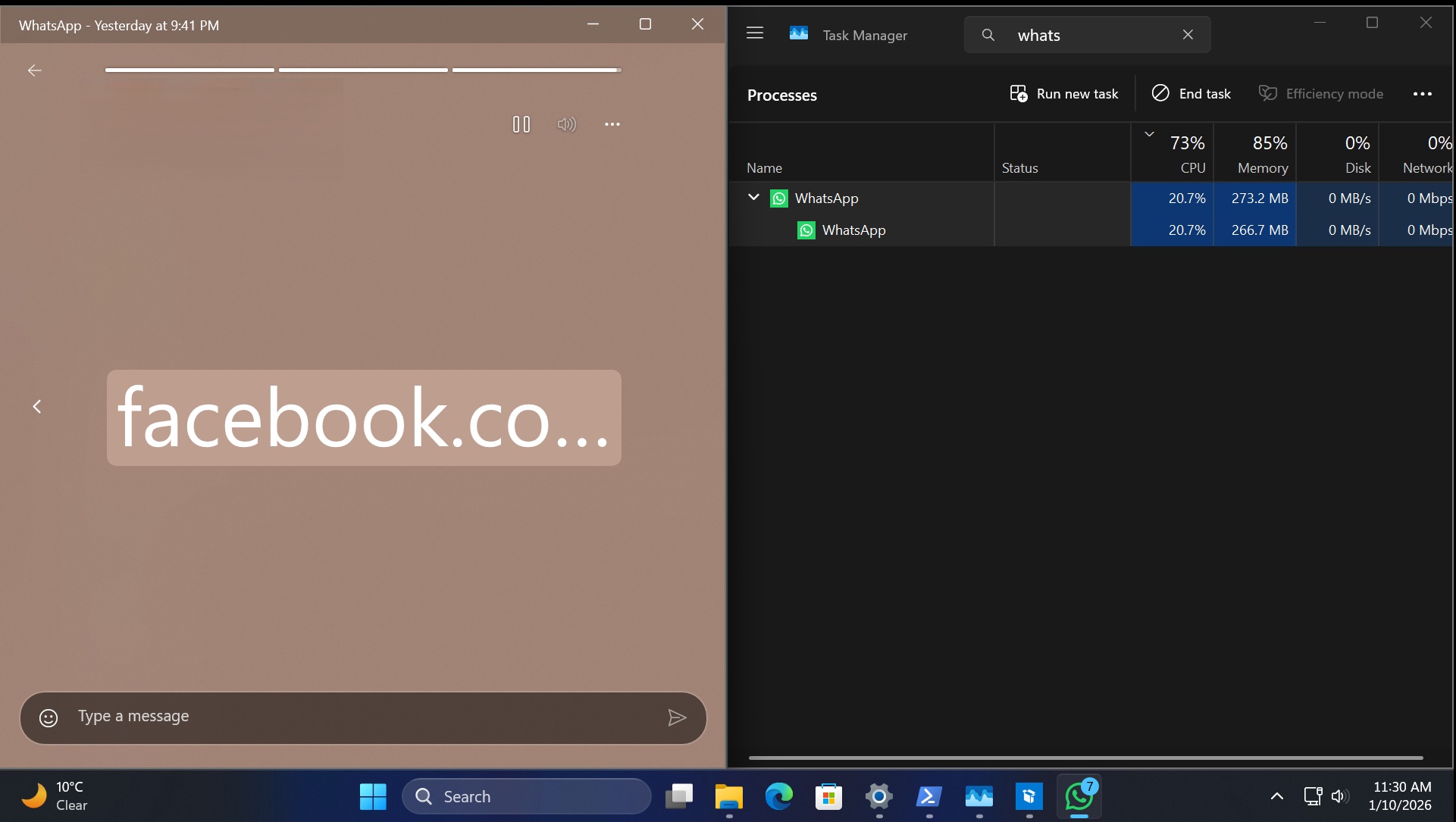Mute system volume from the system tray
Image resolution: width=1456 pixels, height=822 pixels.
click(1339, 796)
